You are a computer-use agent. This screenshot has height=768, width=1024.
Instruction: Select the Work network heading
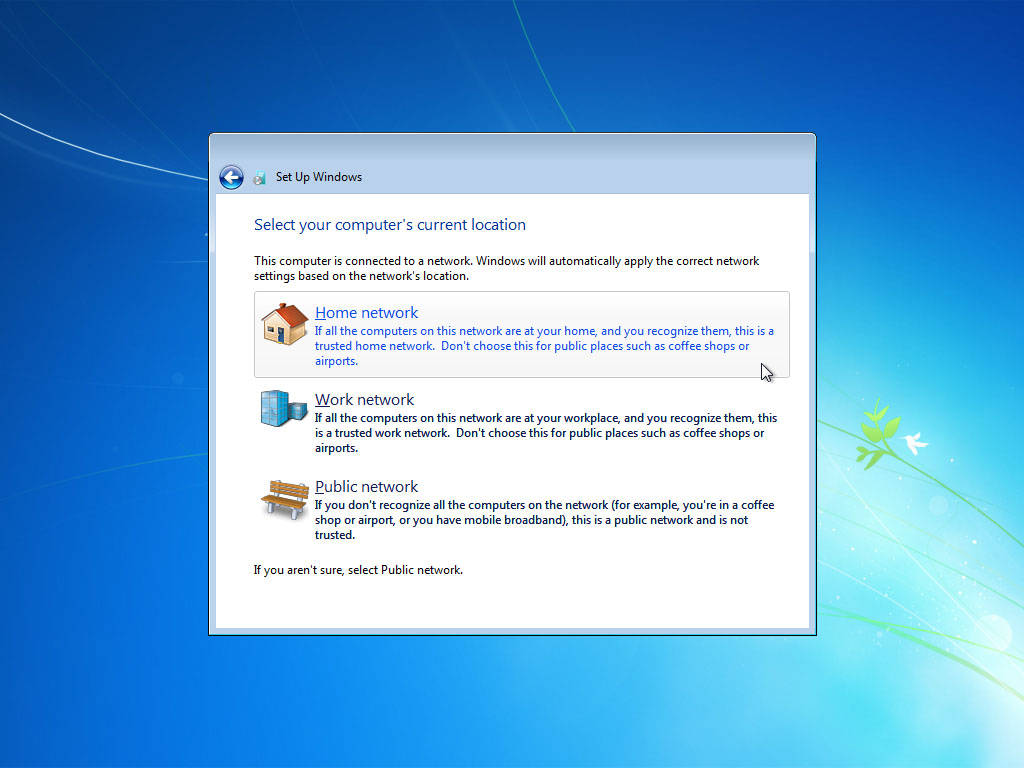click(x=364, y=400)
